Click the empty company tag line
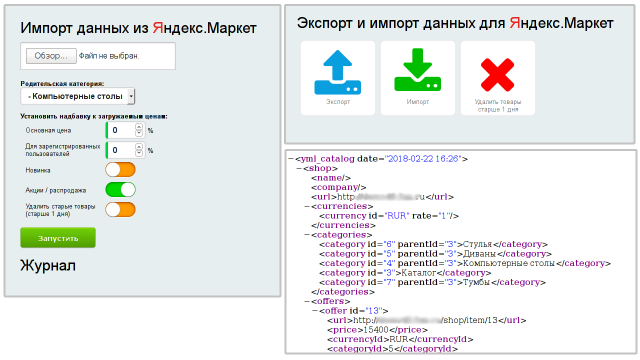The height and width of the screenshot is (360, 640). pyautogui.click(x=339, y=187)
